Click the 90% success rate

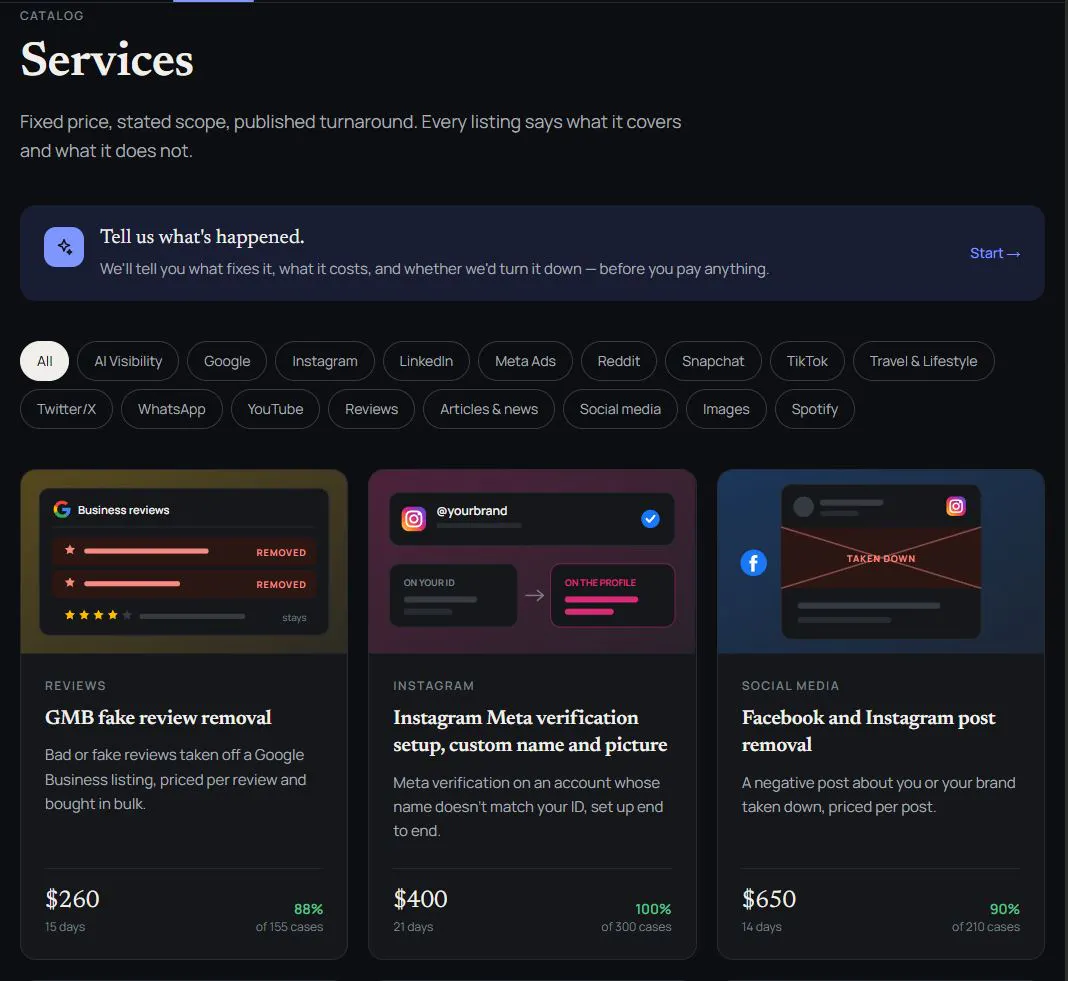[1005, 909]
